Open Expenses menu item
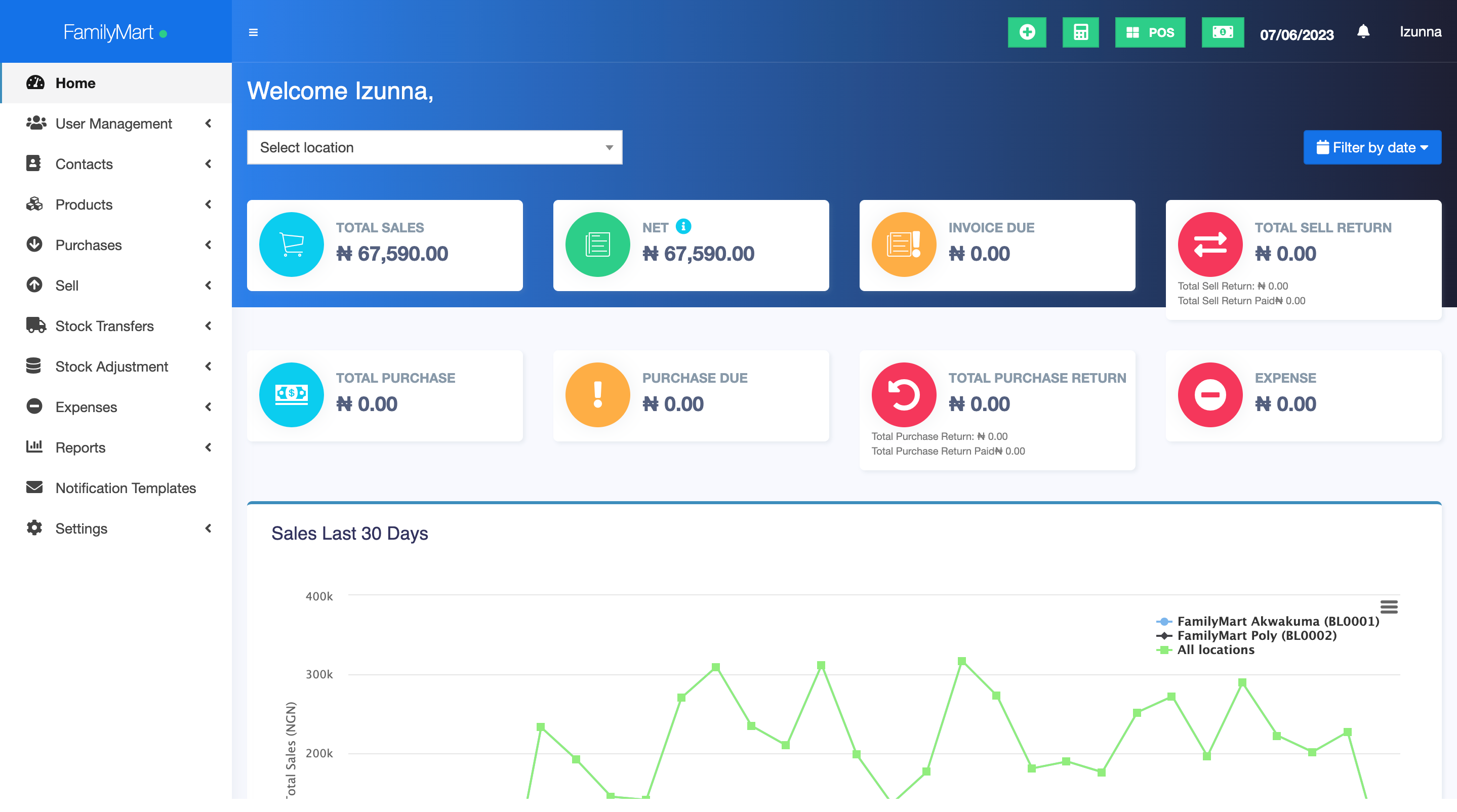This screenshot has height=812, width=1457. pos(116,407)
